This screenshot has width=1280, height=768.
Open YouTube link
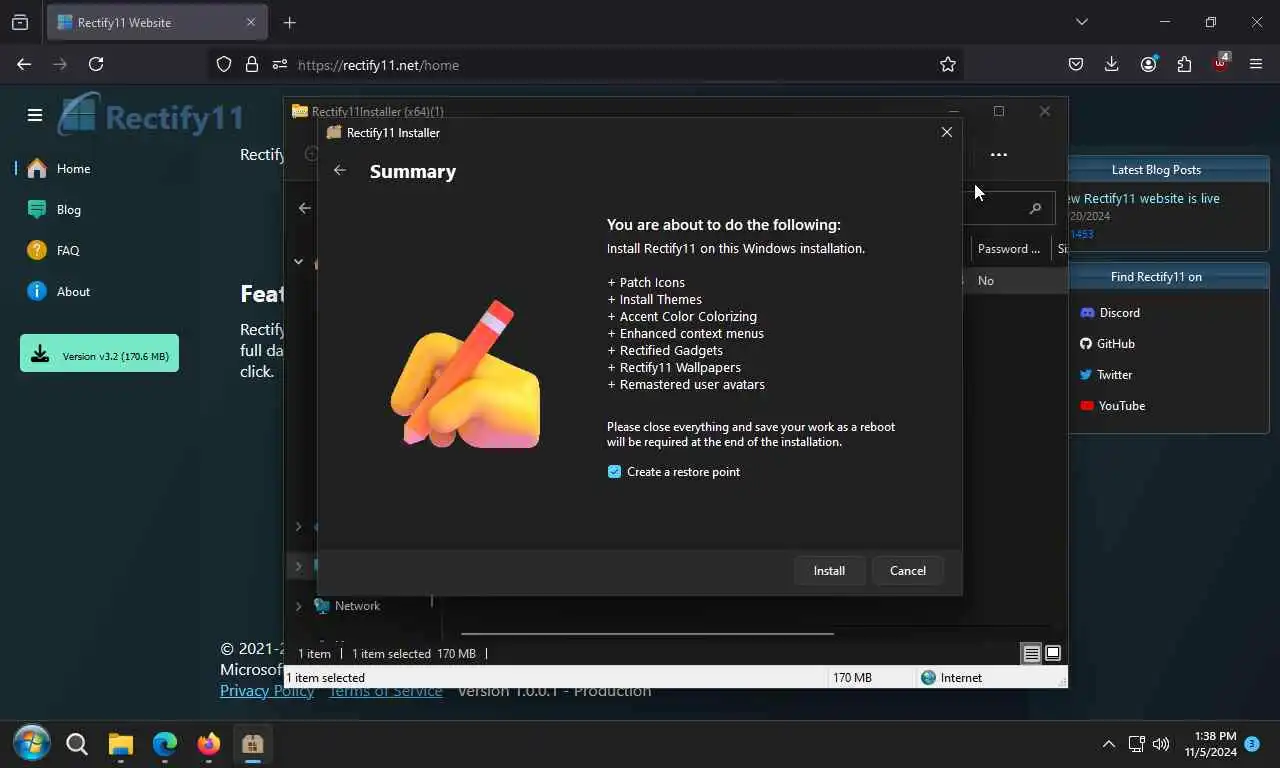coord(1113,405)
